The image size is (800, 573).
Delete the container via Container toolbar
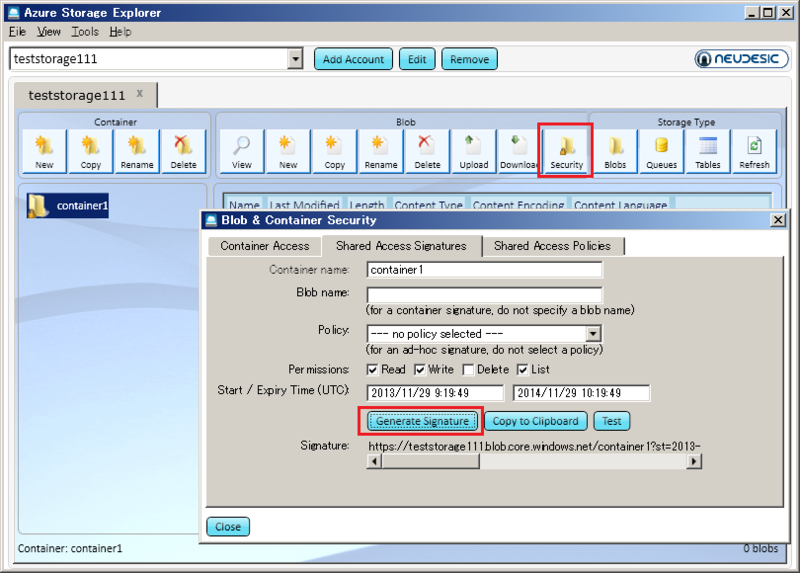click(x=183, y=152)
